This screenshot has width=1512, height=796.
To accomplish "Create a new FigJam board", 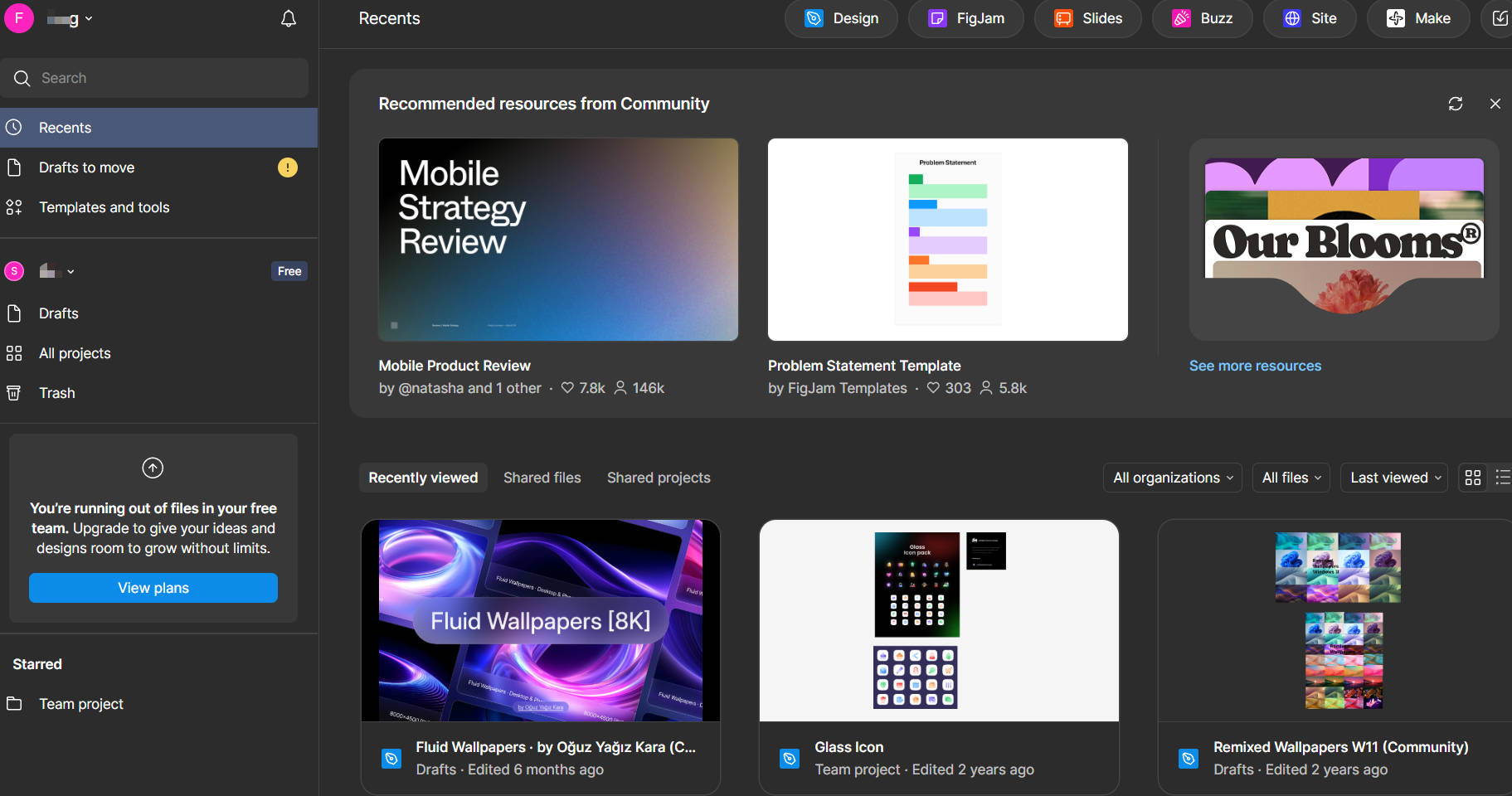I will [965, 18].
